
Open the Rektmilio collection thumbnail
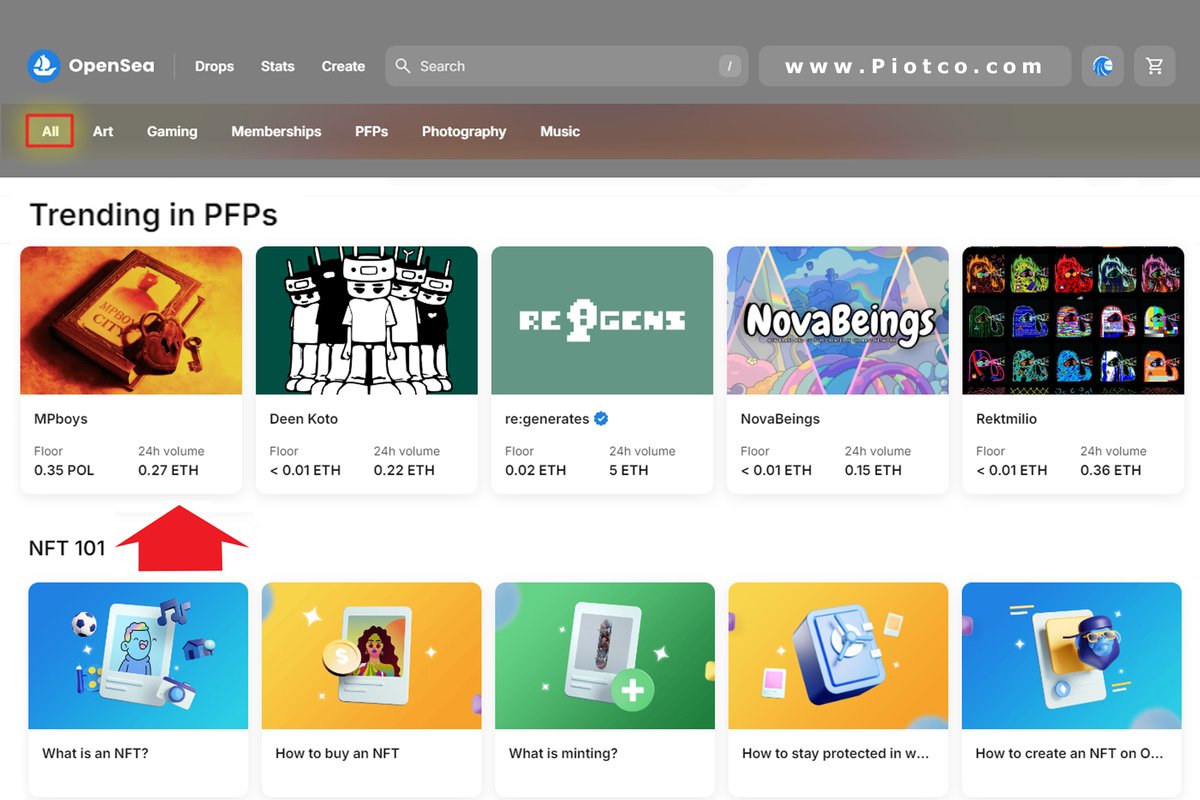coord(1072,320)
